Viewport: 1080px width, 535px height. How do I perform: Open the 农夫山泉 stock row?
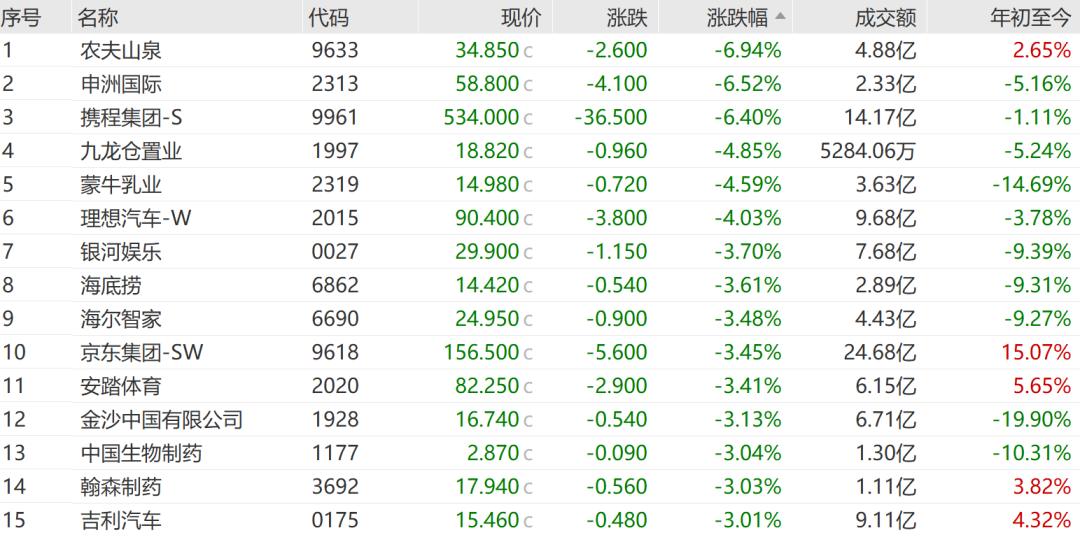click(x=121, y=51)
